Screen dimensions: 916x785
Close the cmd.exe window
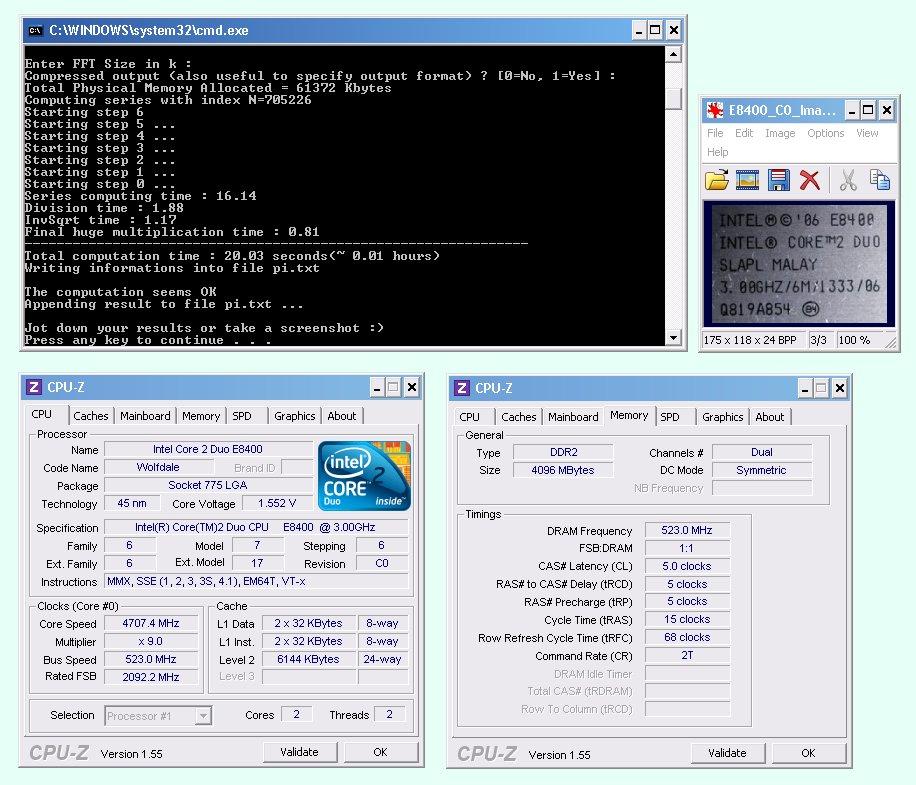(674, 30)
